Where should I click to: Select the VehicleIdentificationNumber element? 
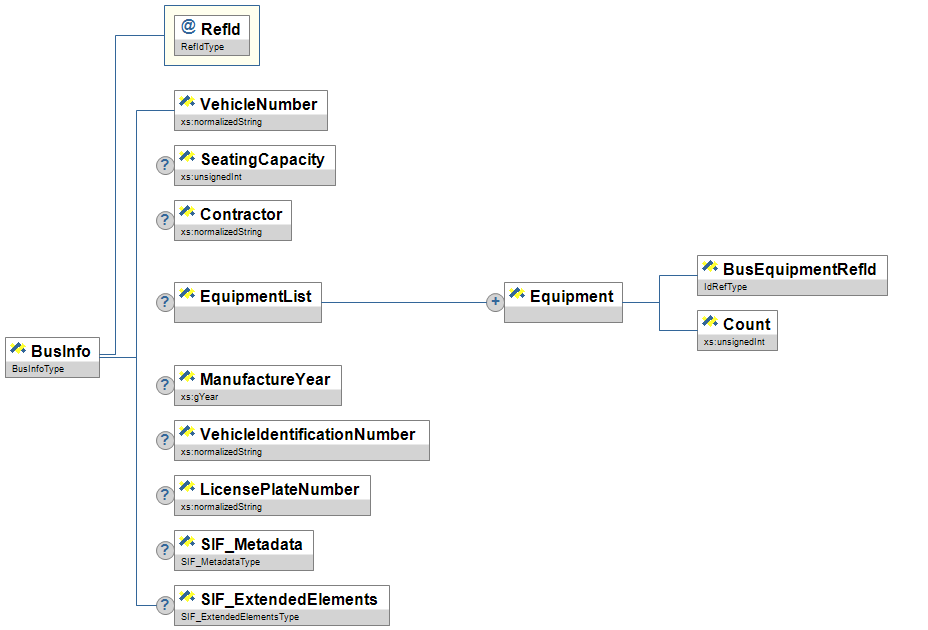point(301,434)
